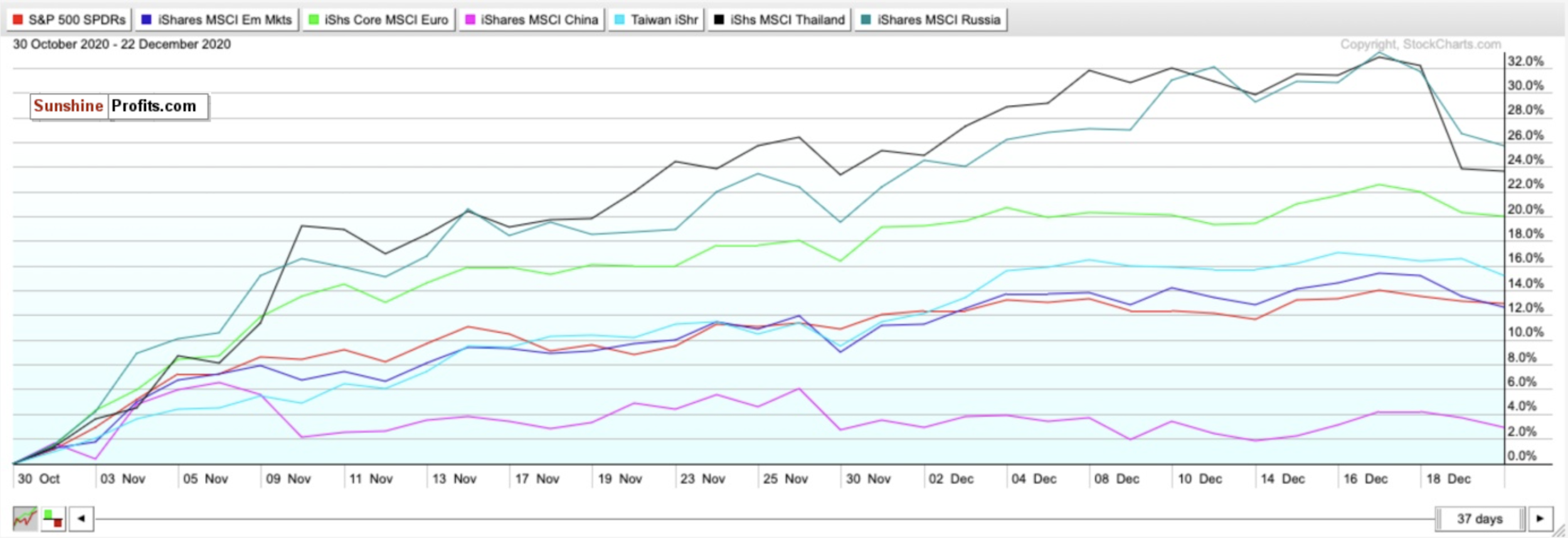1568x538 pixels.
Task: Click the 24.0% axis label
Action: point(1525,159)
